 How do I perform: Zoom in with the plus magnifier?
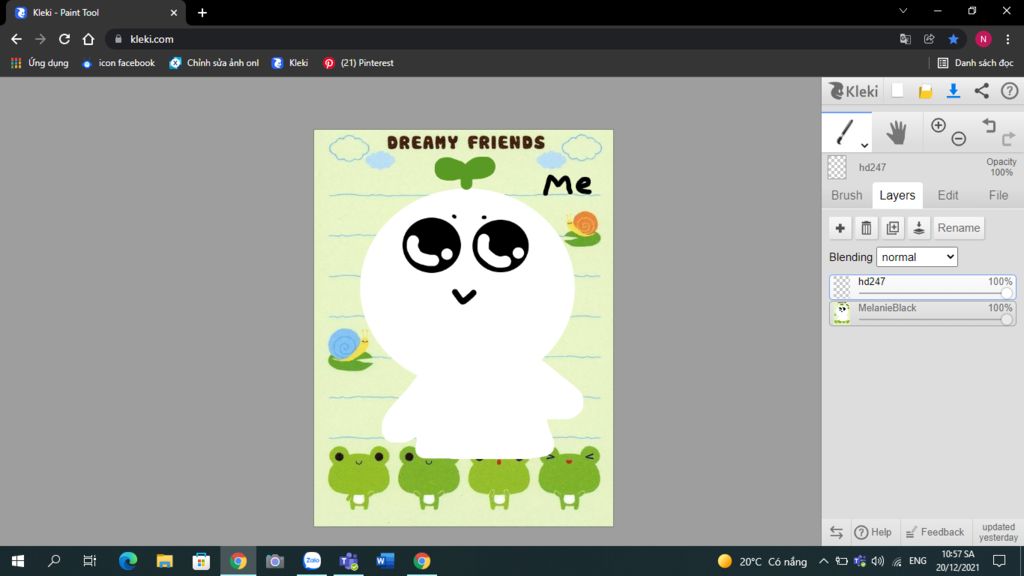938,125
